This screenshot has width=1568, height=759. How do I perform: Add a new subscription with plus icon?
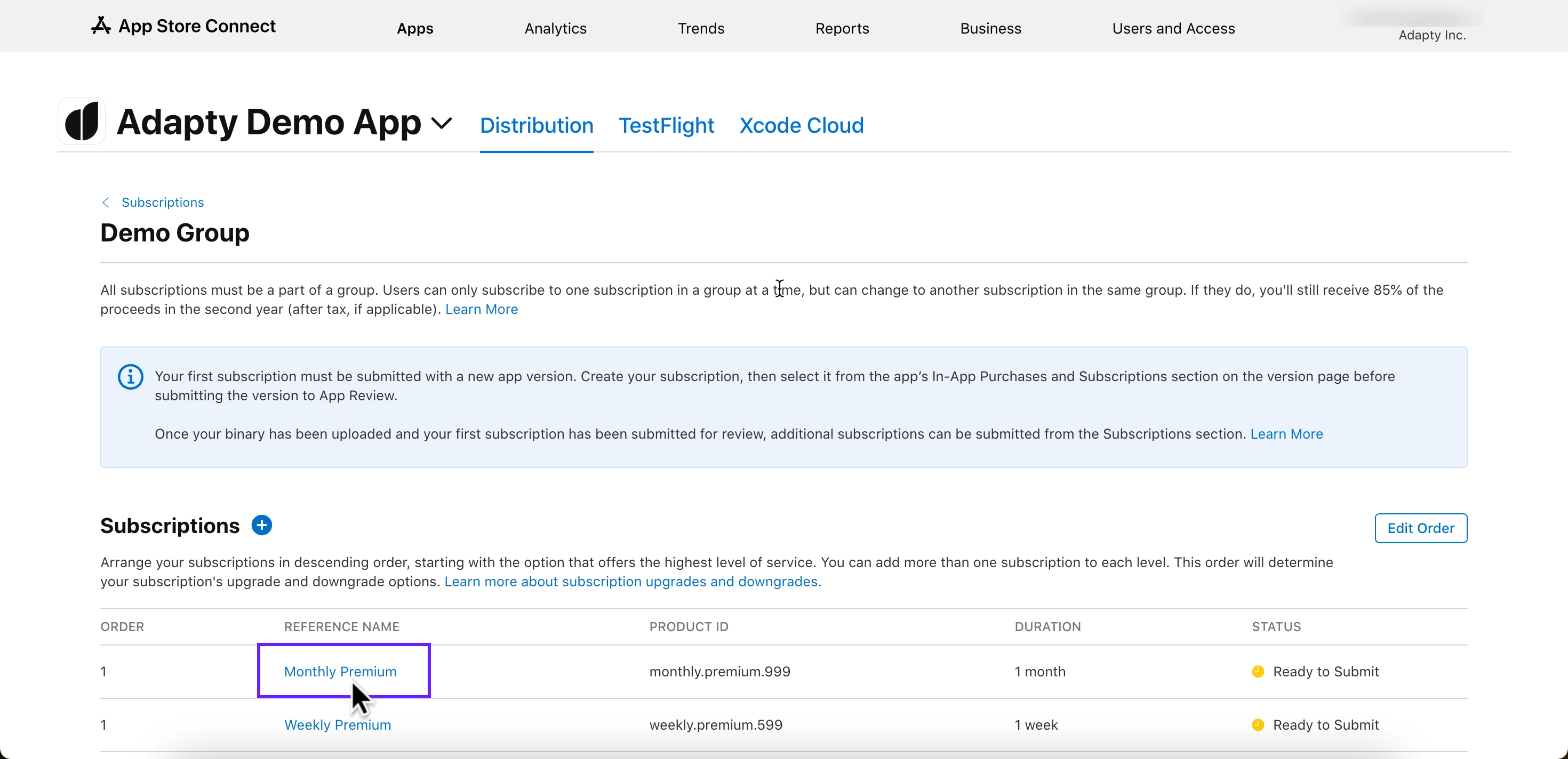pos(262,525)
